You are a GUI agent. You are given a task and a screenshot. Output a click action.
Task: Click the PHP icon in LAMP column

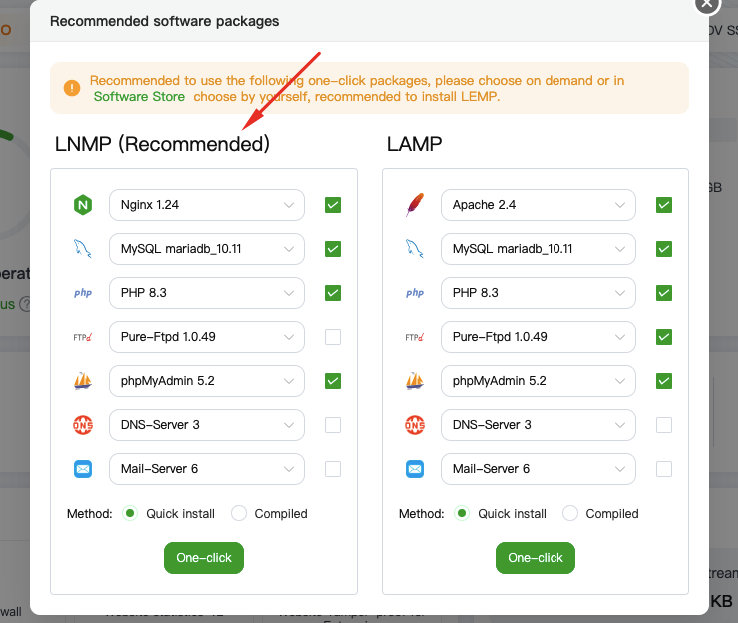(x=414, y=293)
